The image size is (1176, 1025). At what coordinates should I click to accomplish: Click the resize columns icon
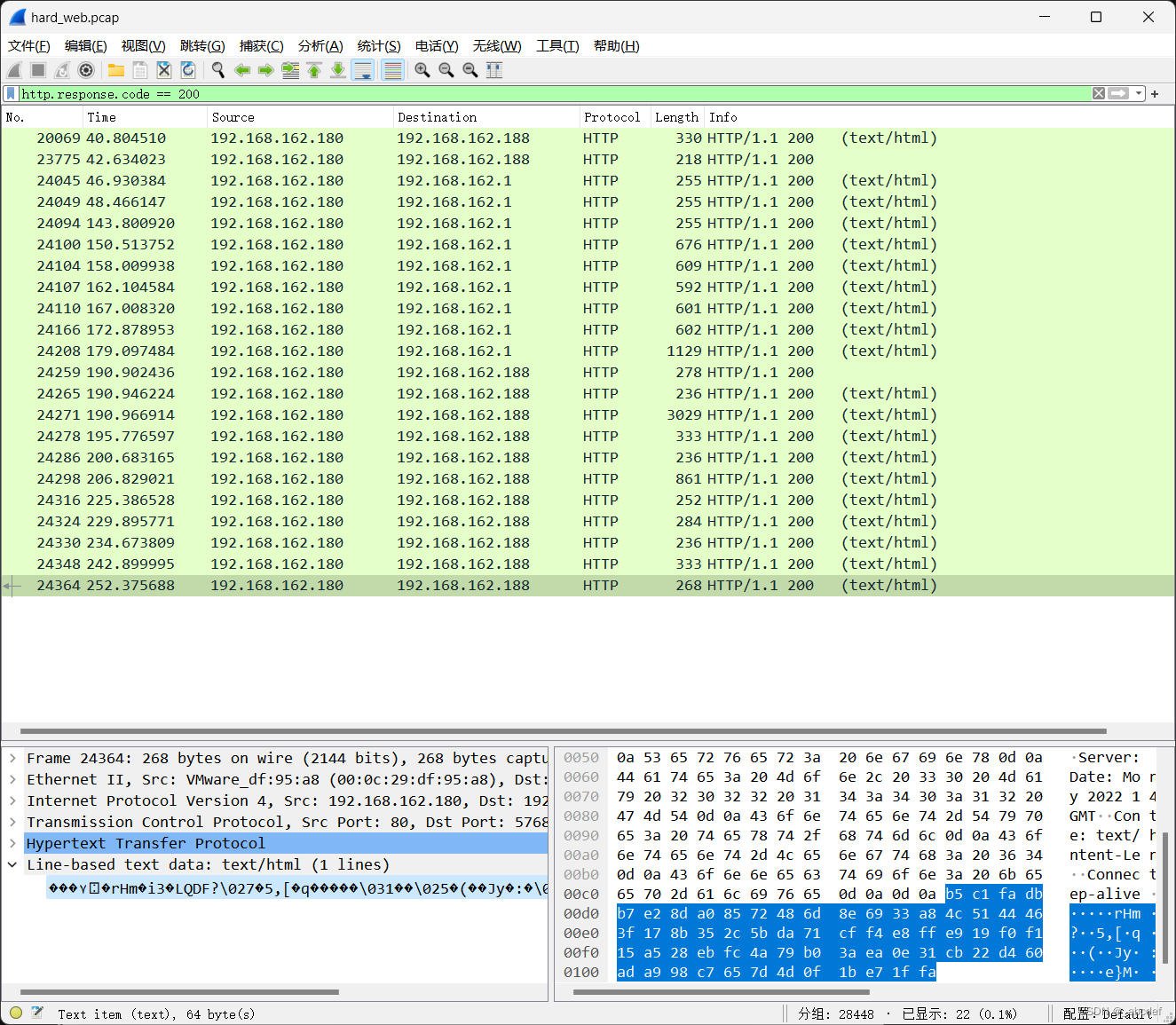(x=494, y=70)
